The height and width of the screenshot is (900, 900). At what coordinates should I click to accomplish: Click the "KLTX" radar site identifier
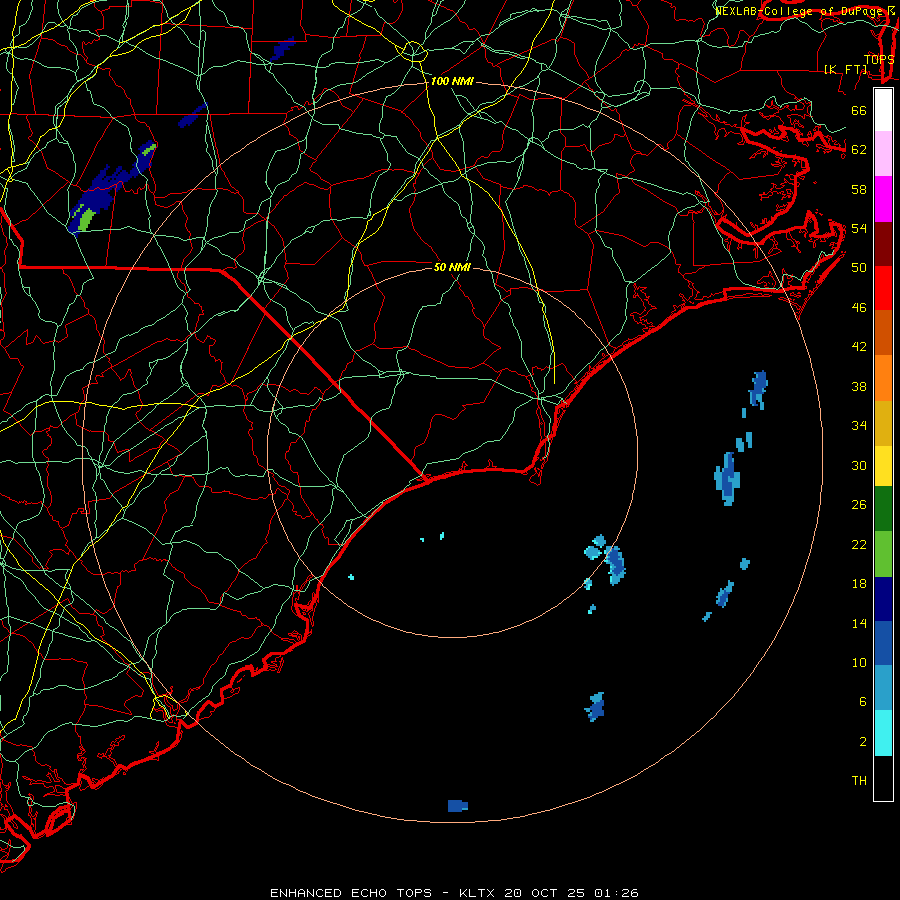478,893
